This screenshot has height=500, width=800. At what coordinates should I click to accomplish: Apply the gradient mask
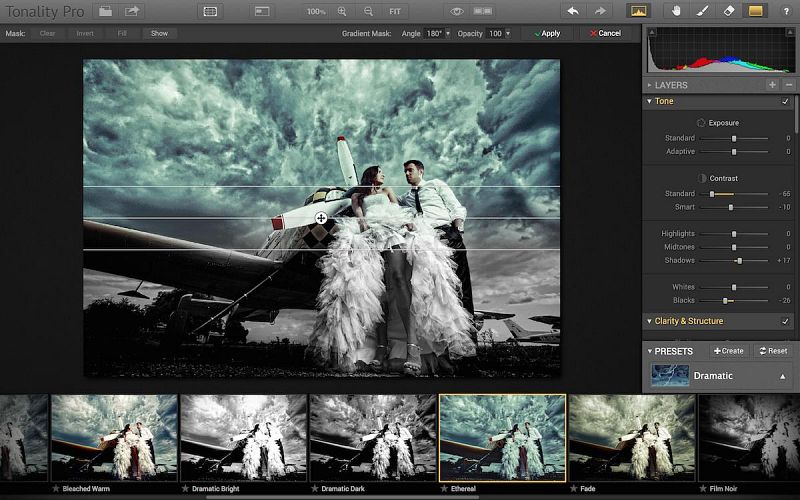(x=548, y=33)
